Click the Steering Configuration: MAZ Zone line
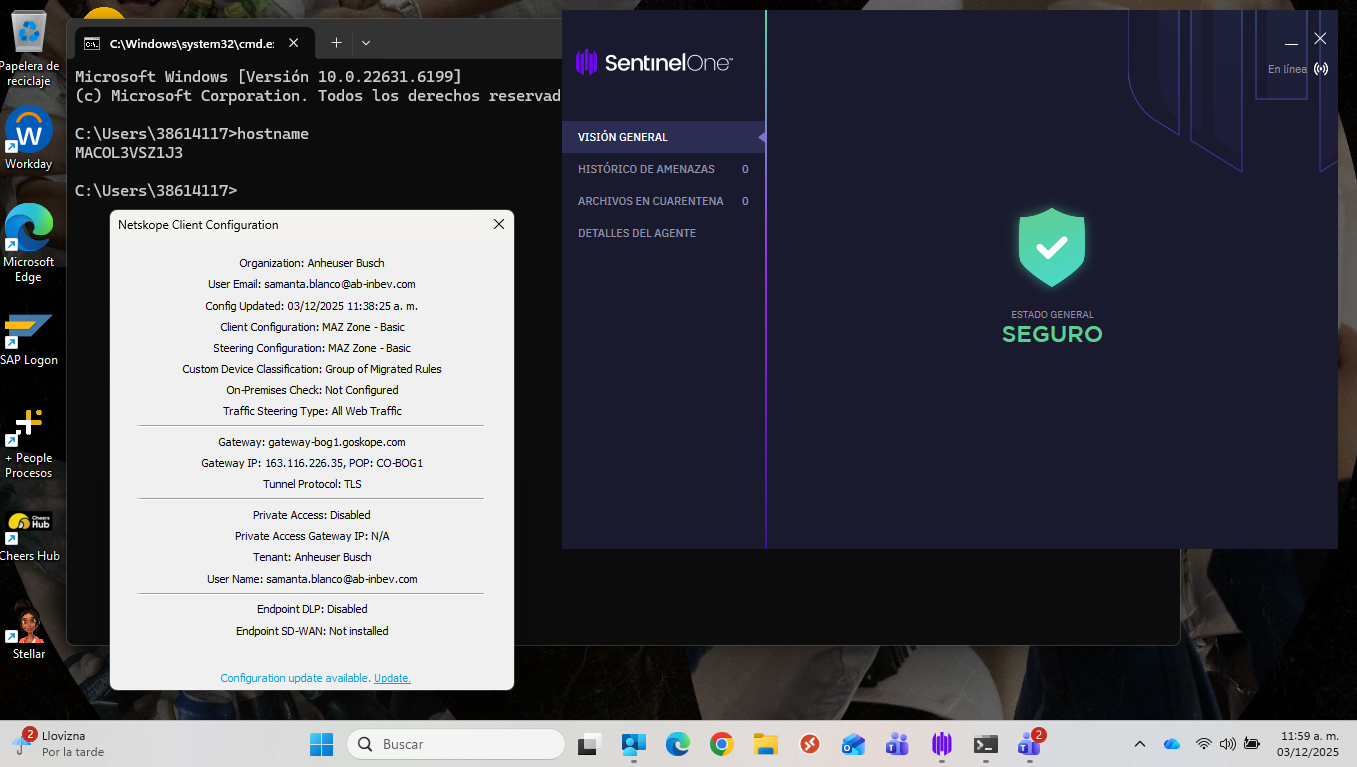1357x767 pixels. point(312,348)
